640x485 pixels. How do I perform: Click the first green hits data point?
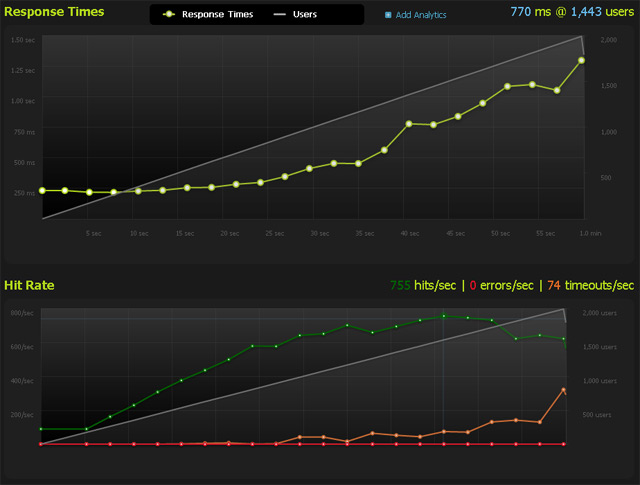point(41,429)
